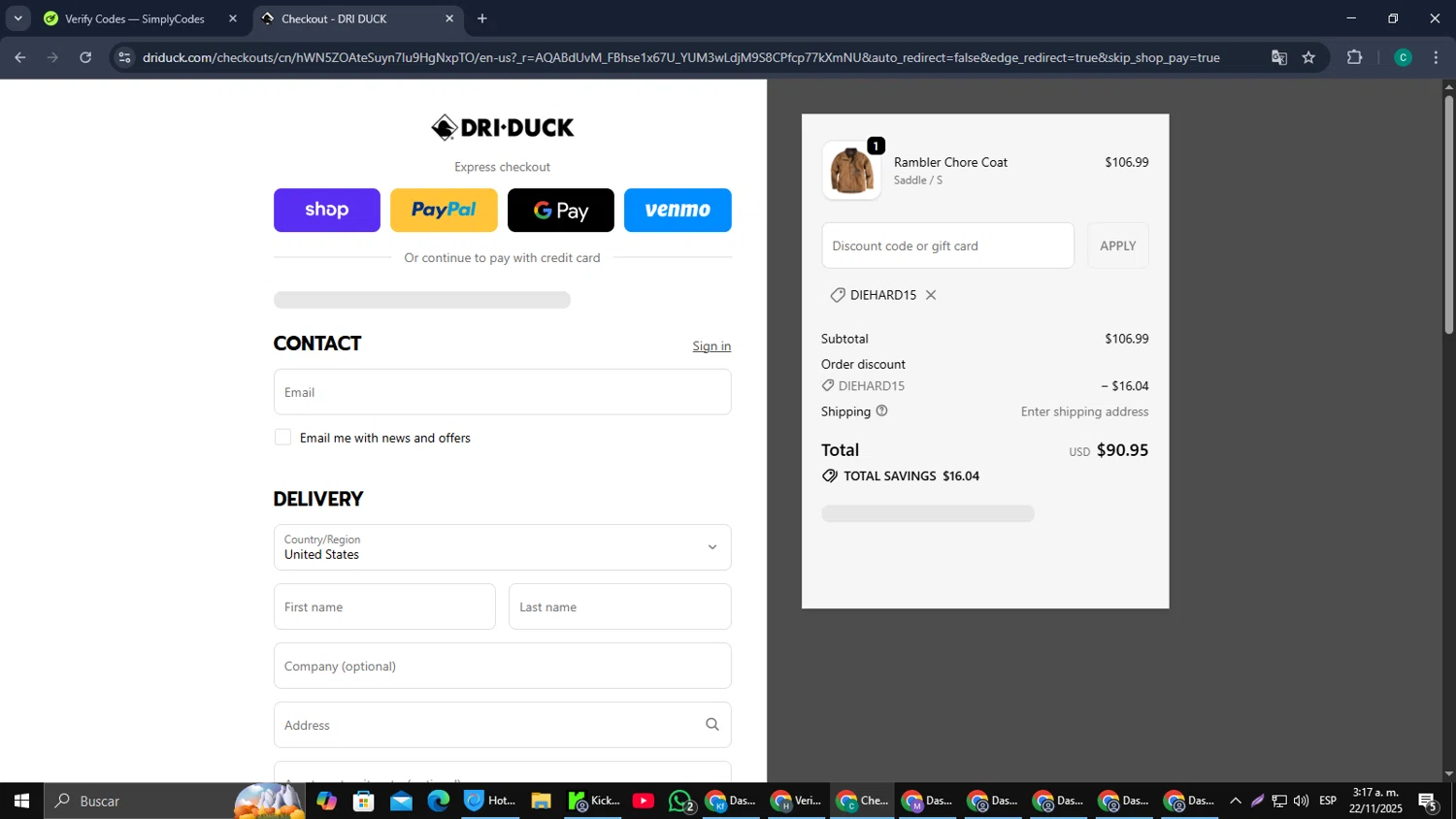Click the Company (optional) field
Image resolution: width=1456 pixels, height=819 pixels.
[x=502, y=666]
